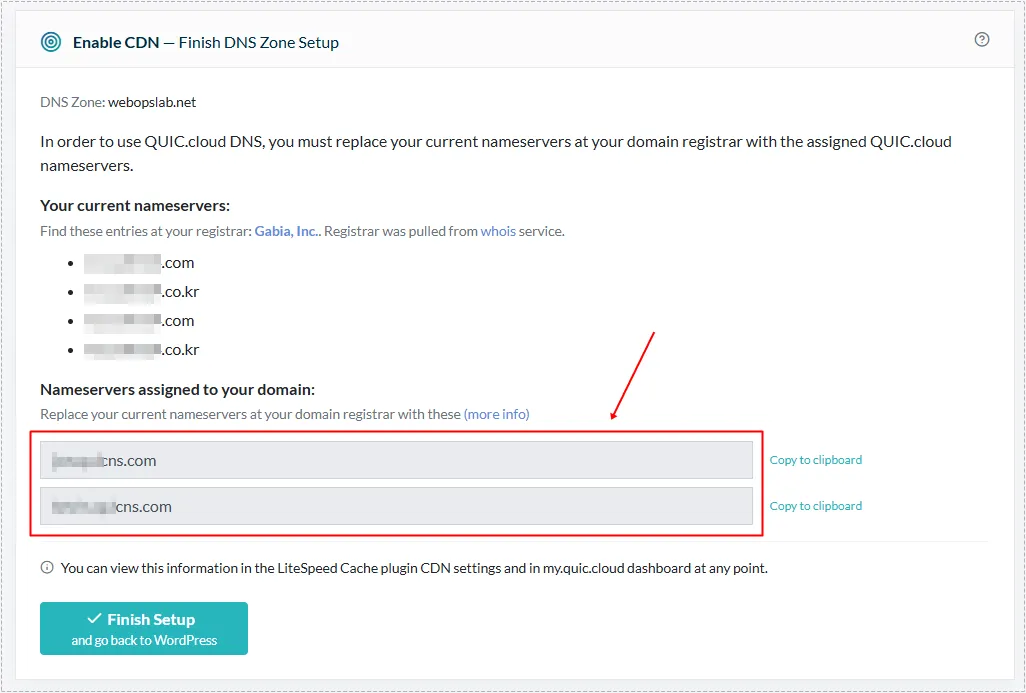Select the first current nameserver ending in .co.kr
The height and width of the screenshot is (693, 1026).
[141, 292]
